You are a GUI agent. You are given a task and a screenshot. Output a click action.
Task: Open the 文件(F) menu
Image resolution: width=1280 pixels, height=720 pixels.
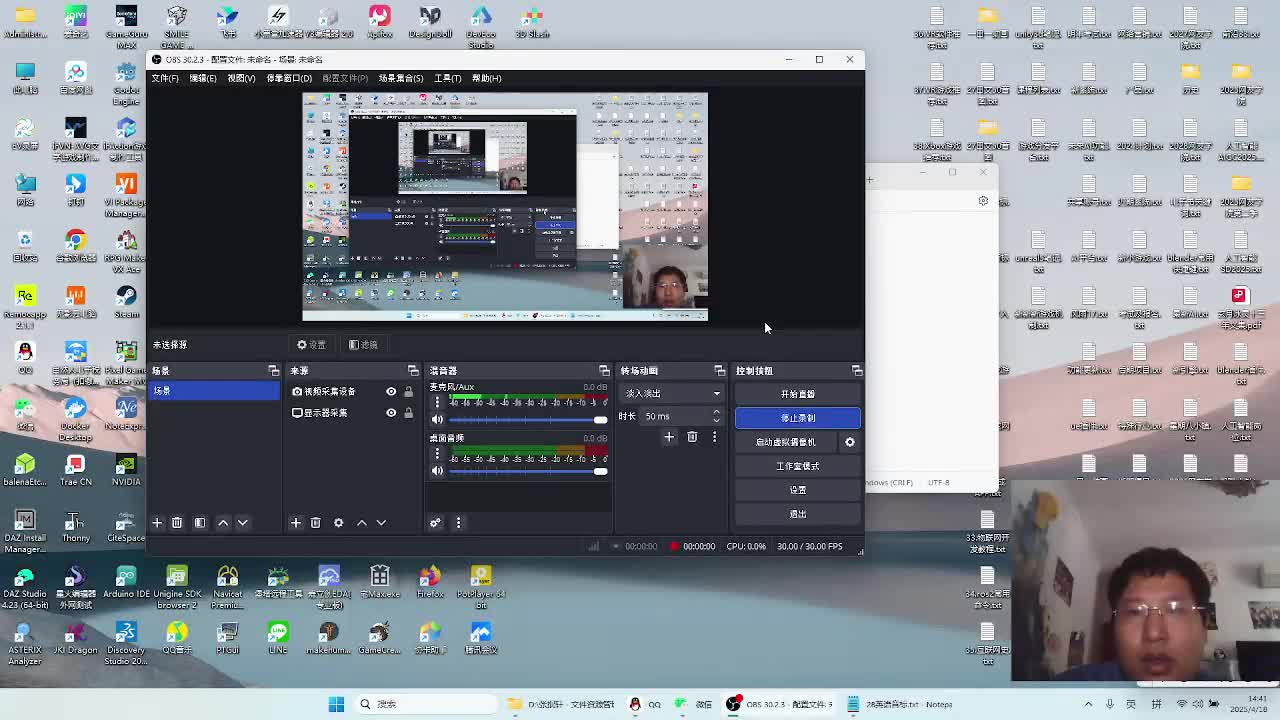click(x=165, y=78)
